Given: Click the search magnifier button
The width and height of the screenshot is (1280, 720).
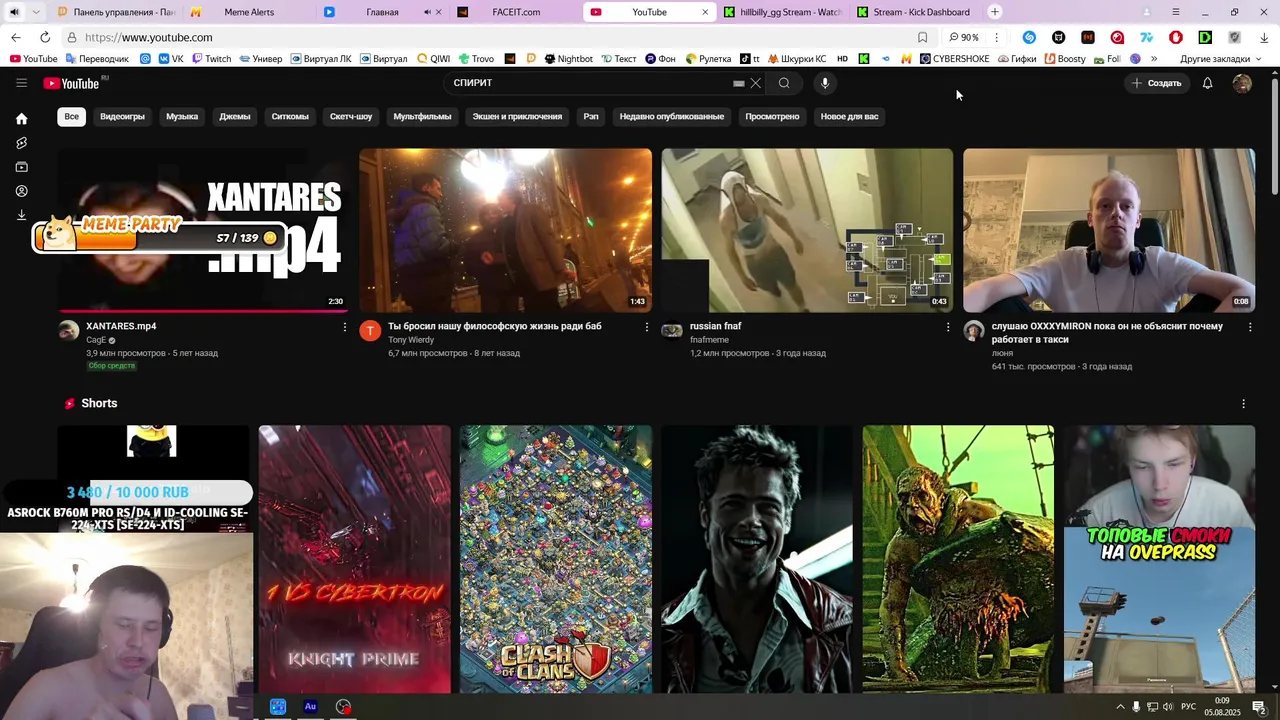Looking at the screenshot, I should pos(784,83).
